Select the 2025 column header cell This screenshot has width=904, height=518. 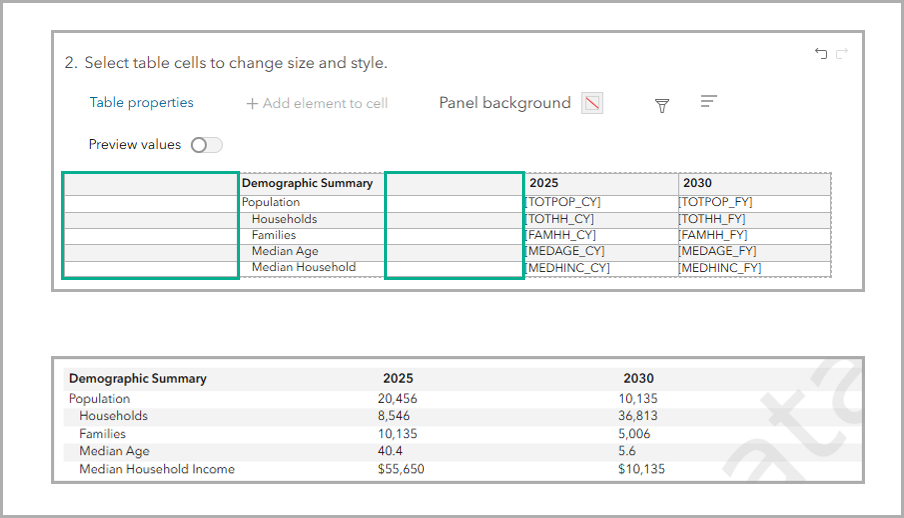pyautogui.click(x=600, y=184)
